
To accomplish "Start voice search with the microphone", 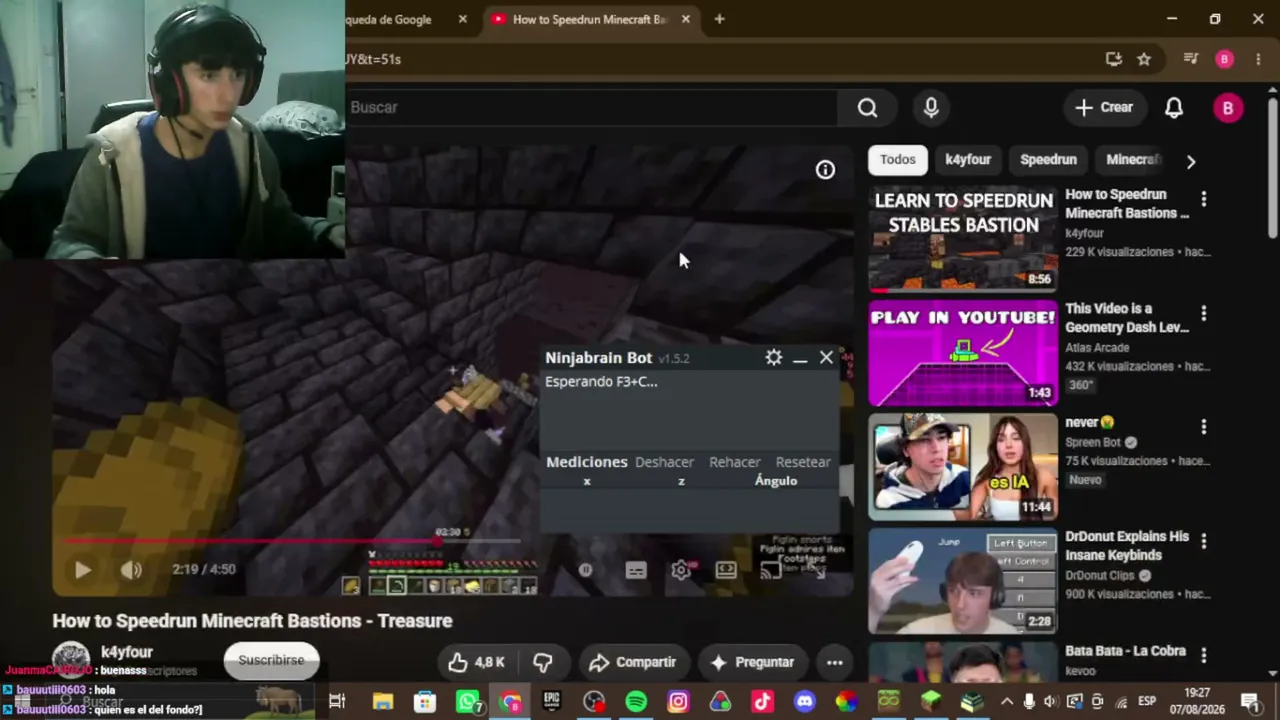I will pyautogui.click(x=931, y=107).
